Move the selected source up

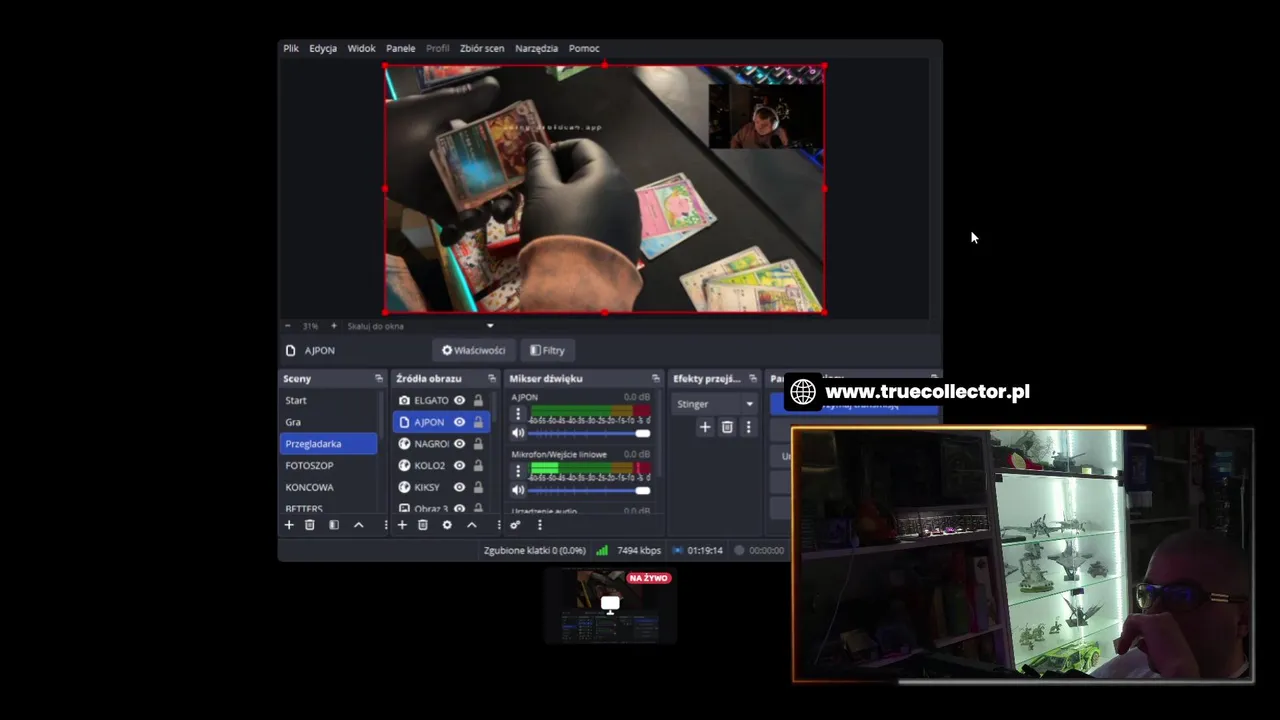(472, 525)
